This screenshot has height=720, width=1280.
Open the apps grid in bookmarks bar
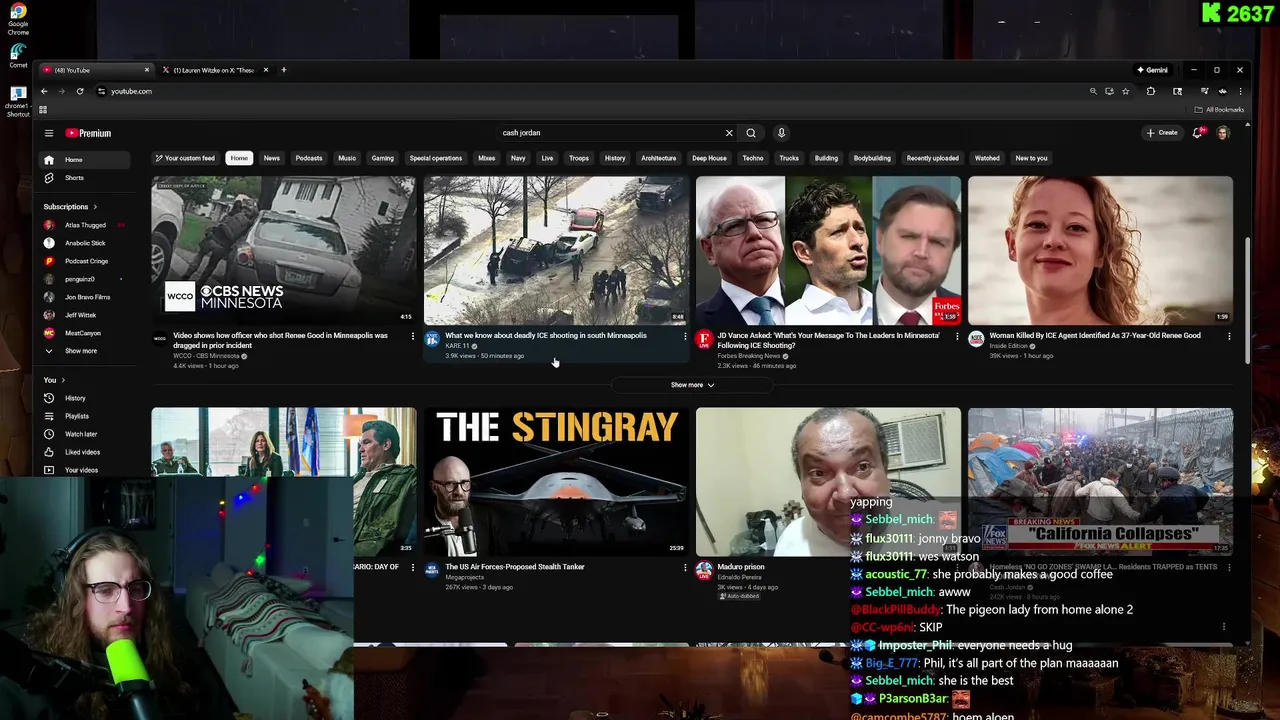coord(43,110)
